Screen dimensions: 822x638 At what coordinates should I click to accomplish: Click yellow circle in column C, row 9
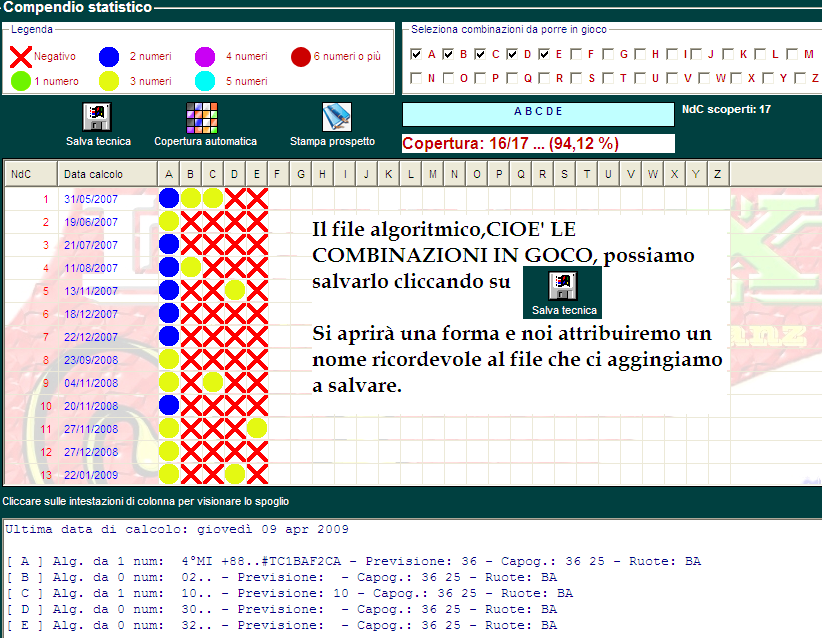pyautogui.click(x=213, y=382)
